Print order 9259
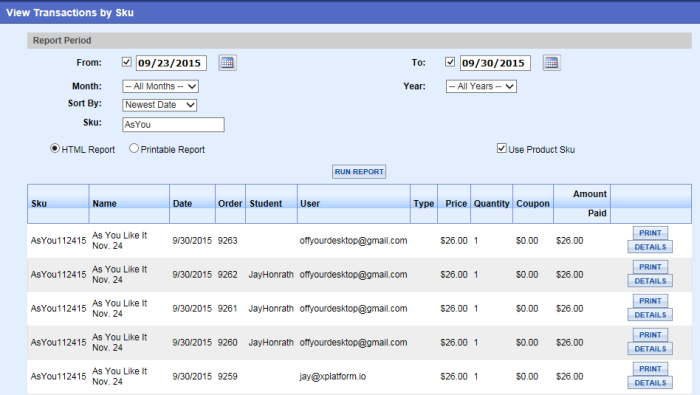The height and width of the screenshot is (395, 700). [x=650, y=369]
